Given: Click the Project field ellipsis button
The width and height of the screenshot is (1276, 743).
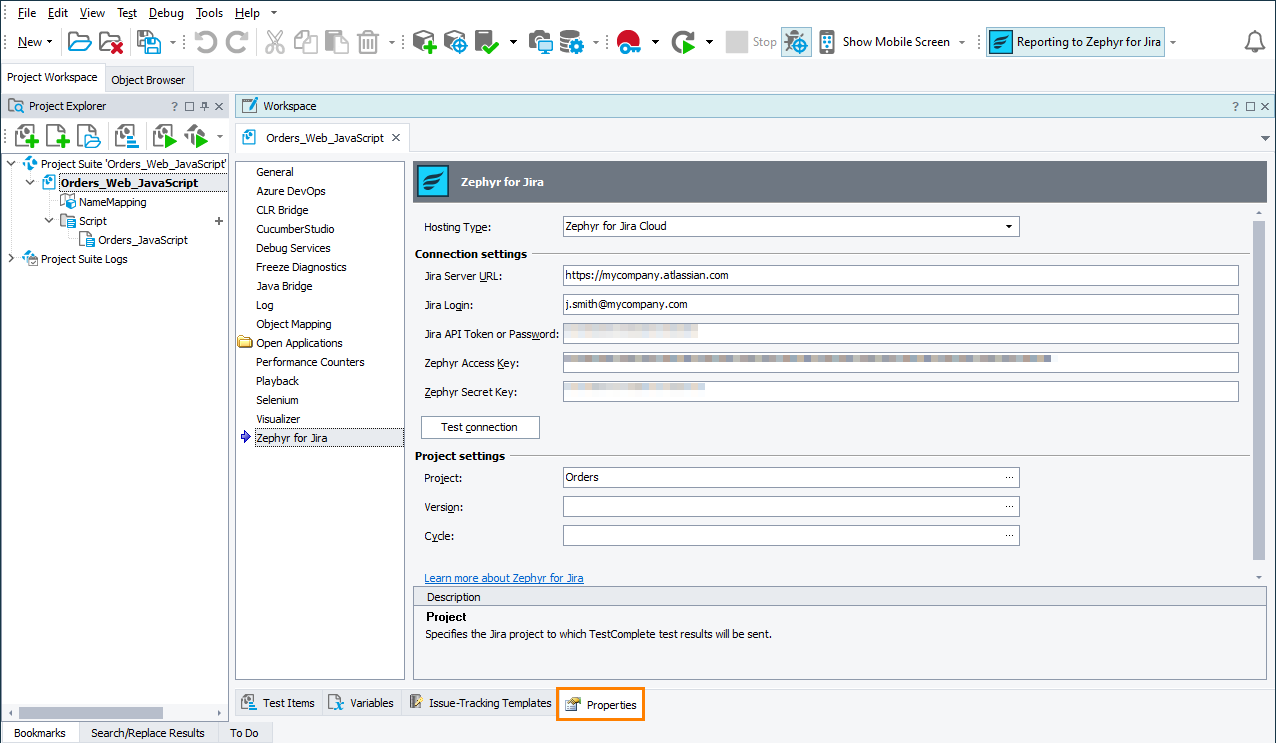Looking at the screenshot, I should [x=1010, y=477].
